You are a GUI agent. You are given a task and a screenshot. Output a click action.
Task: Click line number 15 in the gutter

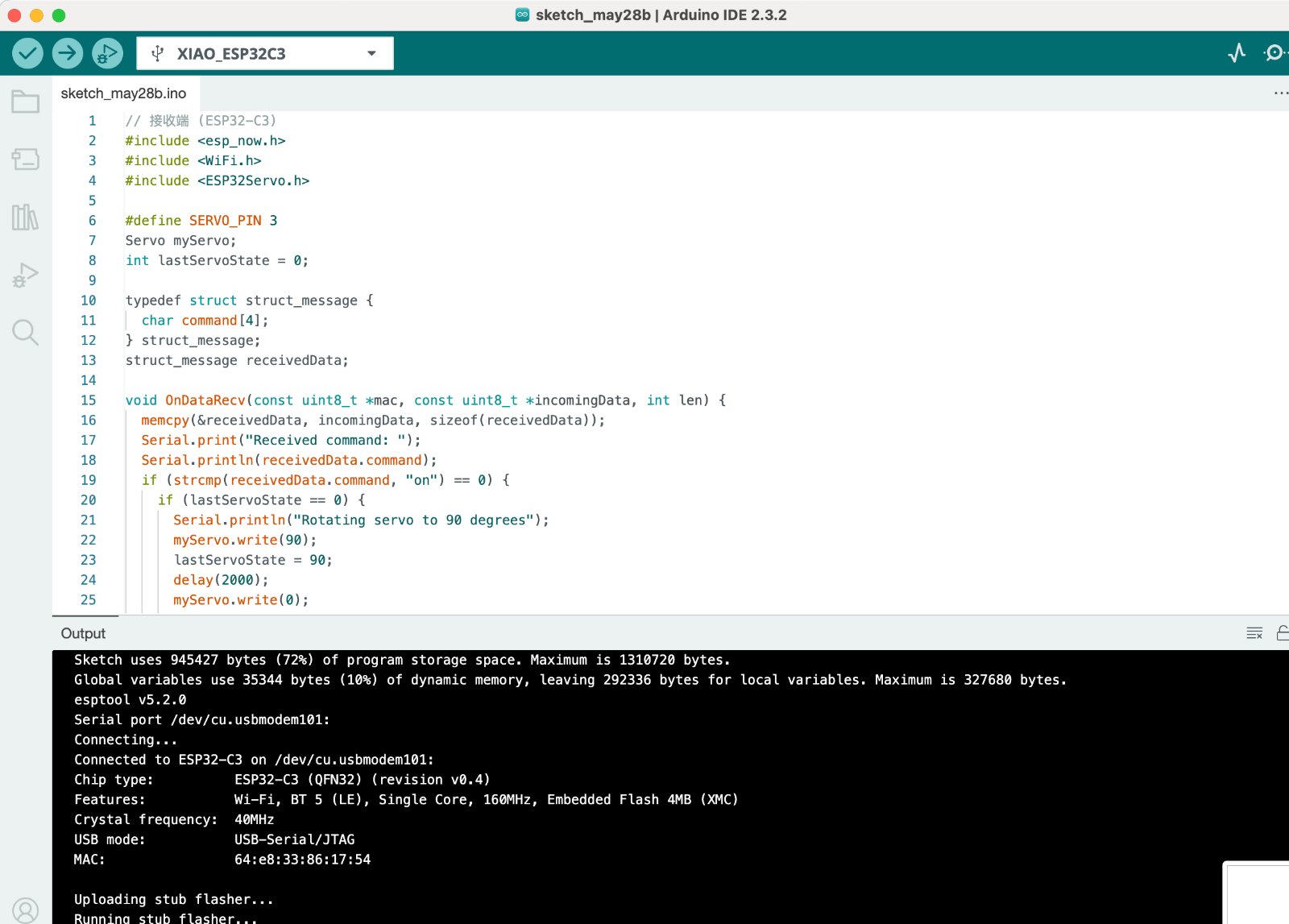click(x=89, y=400)
